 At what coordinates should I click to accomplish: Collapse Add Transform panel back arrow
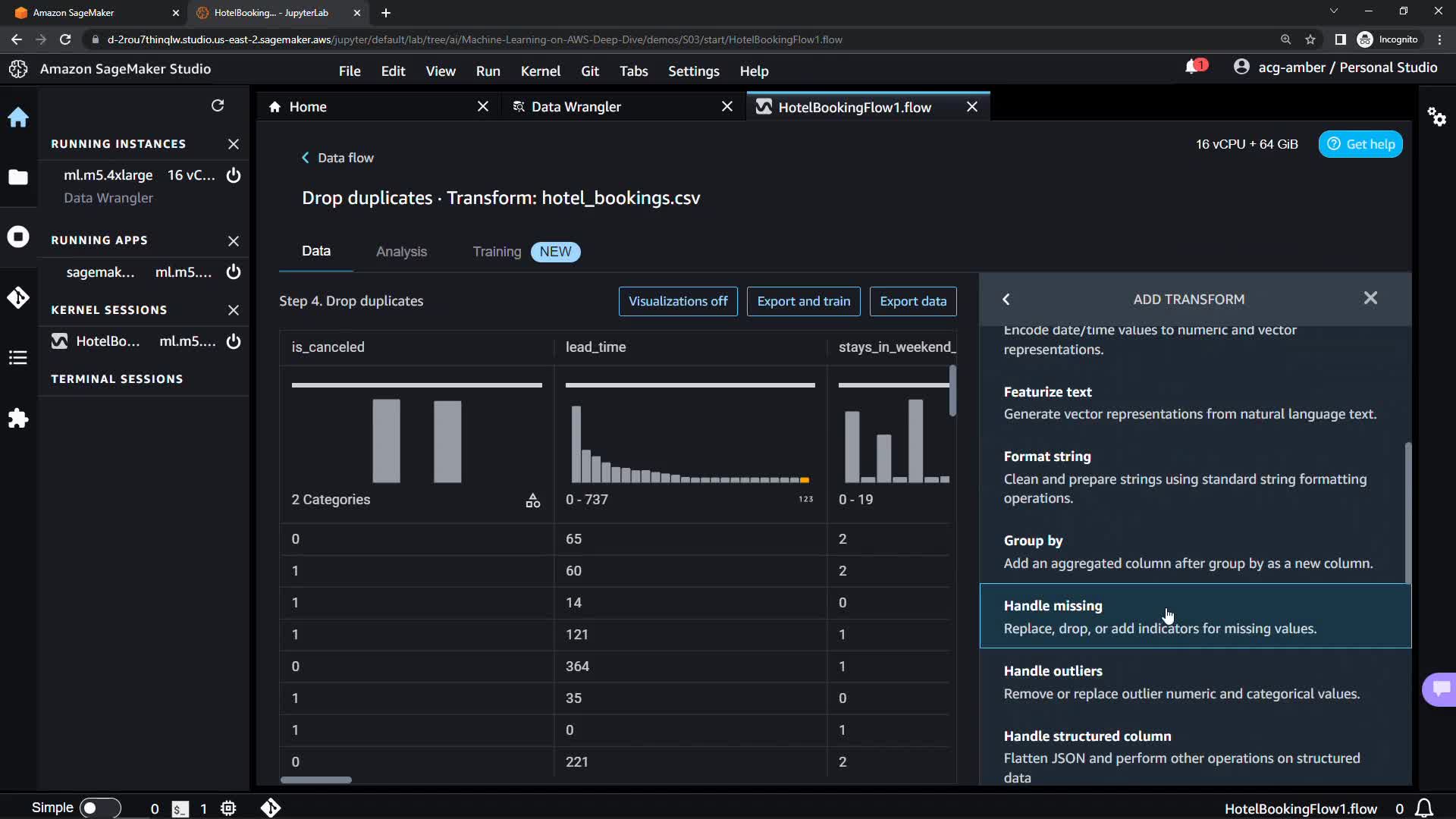pos(1006,300)
